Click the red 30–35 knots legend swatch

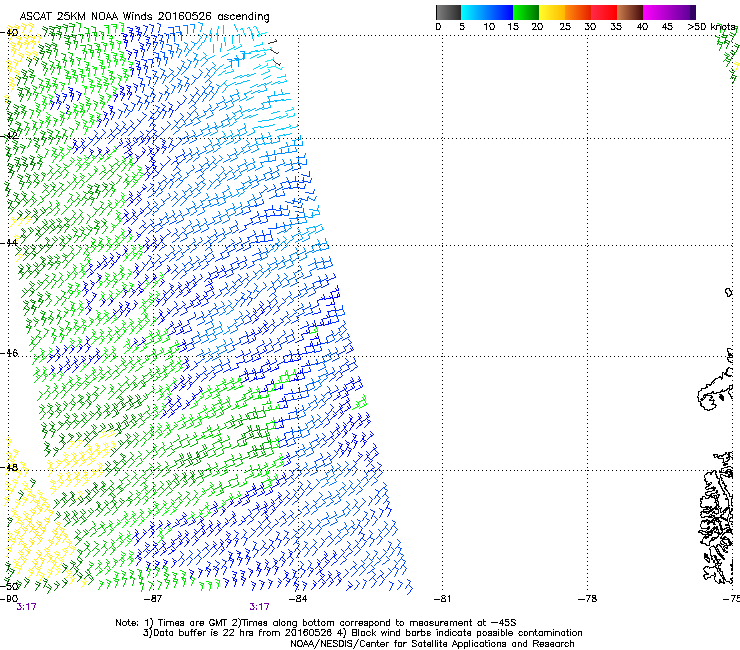click(x=604, y=12)
